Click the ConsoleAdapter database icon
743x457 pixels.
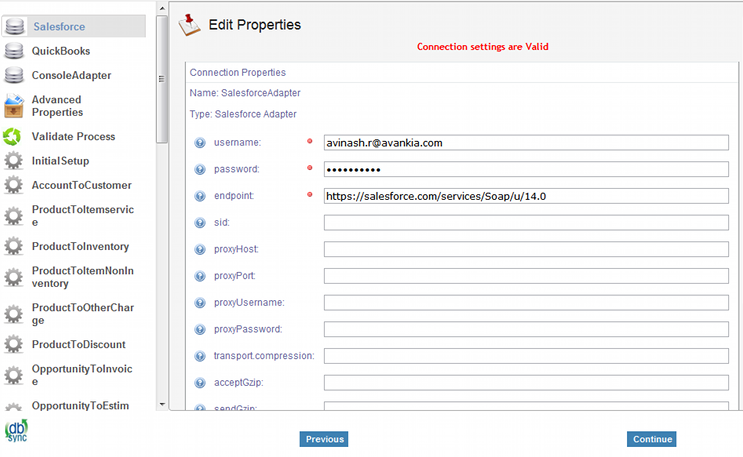point(14,76)
